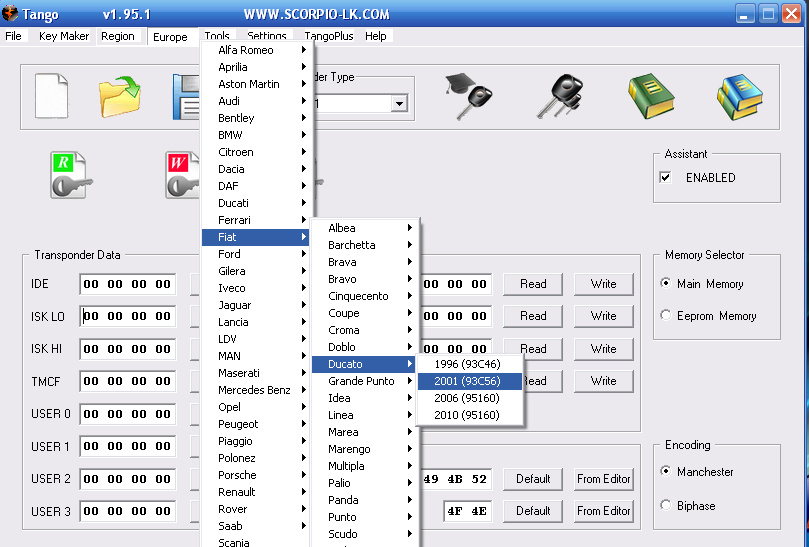Select Scudo in the Fiat model list
This screenshot has width=809, height=547.
[365, 534]
